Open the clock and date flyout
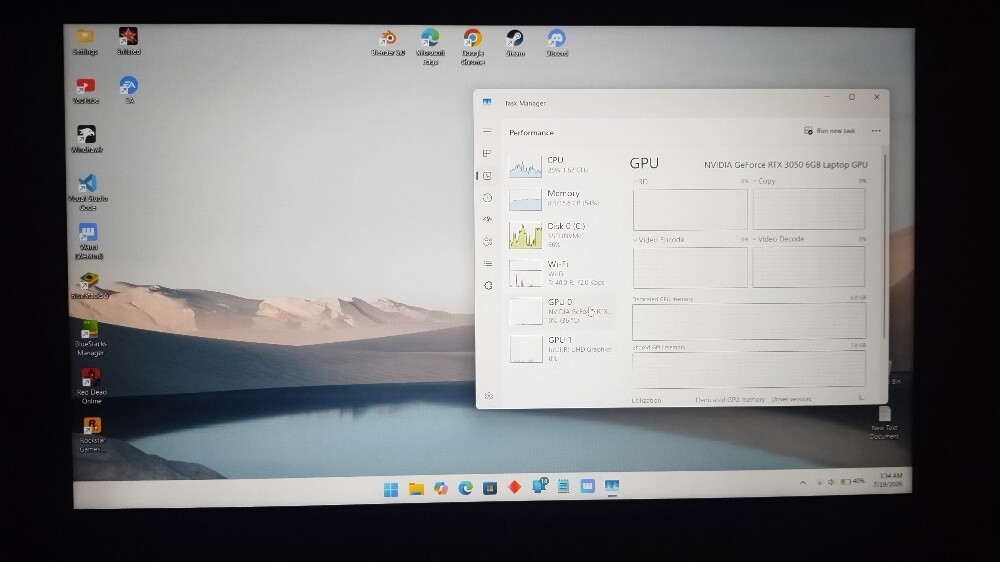The height and width of the screenshot is (562, 1000). tap(888, 480)
